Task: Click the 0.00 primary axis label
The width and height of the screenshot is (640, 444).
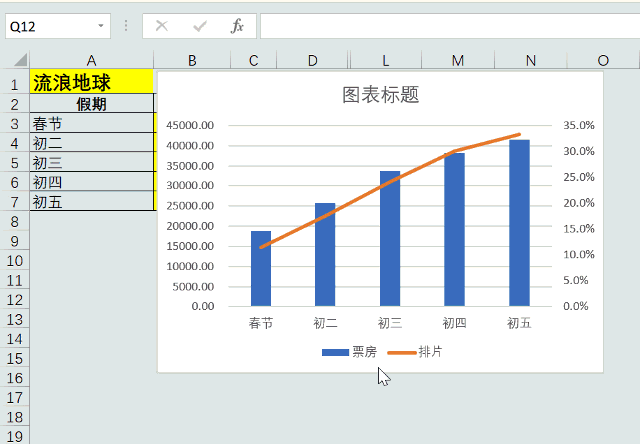Action: click(x=203, y=306)
